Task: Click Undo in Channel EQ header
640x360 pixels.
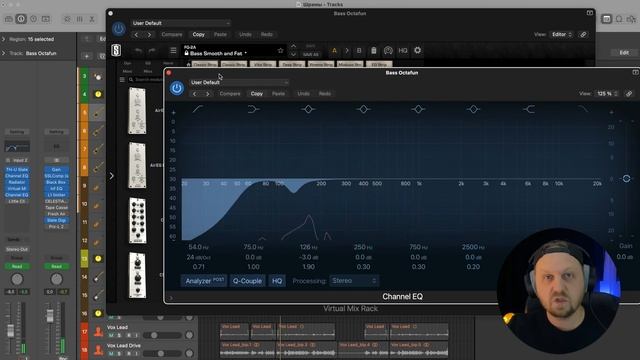Action: [x=303, y=93]
